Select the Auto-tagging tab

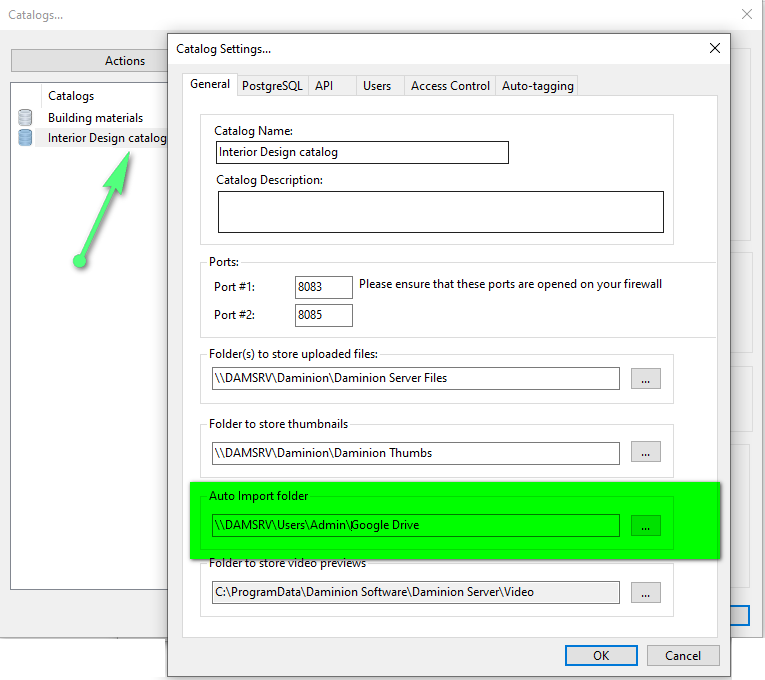click(x=537, y=86)
